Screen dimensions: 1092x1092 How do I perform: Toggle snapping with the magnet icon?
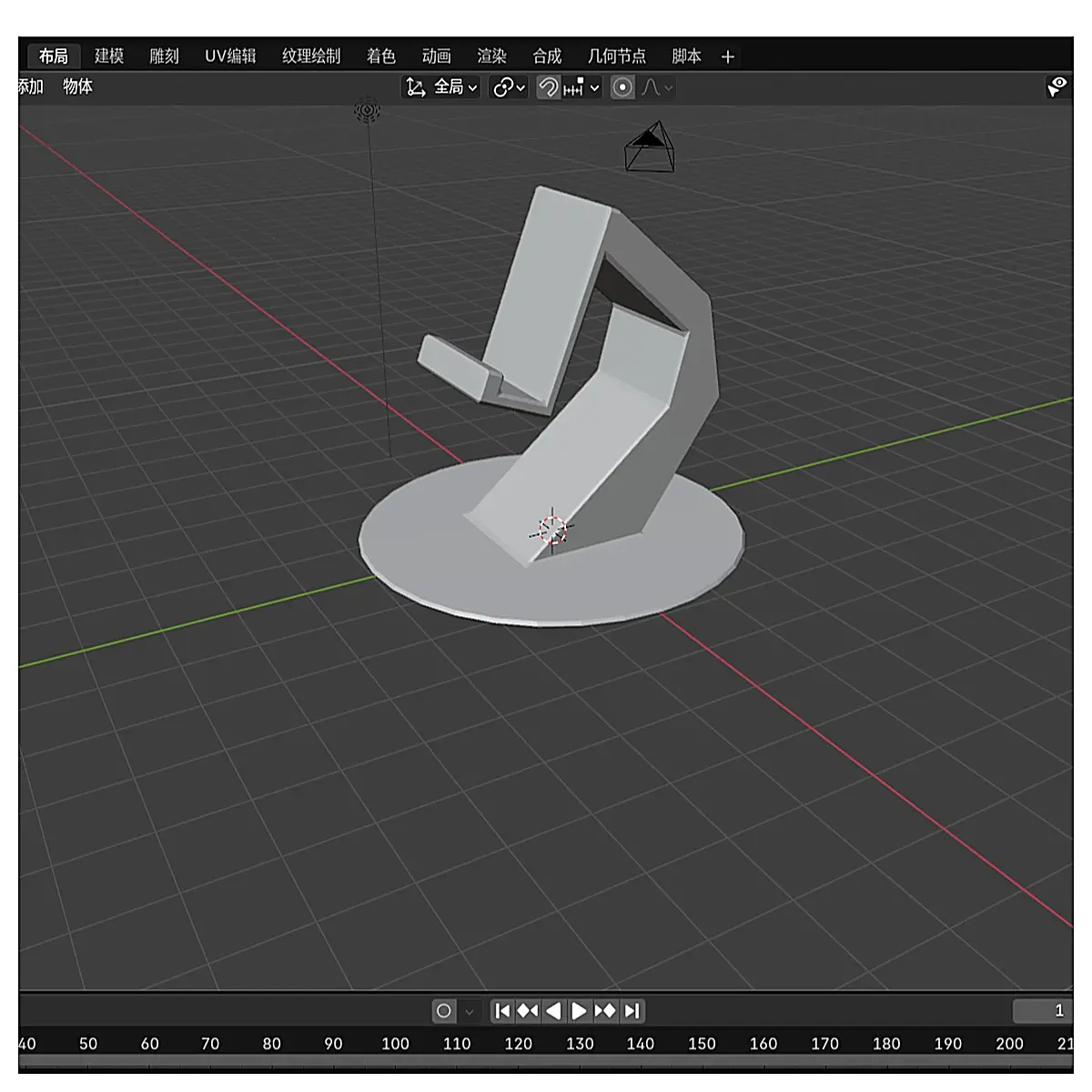pyautogui.click(x=548, y=87)
